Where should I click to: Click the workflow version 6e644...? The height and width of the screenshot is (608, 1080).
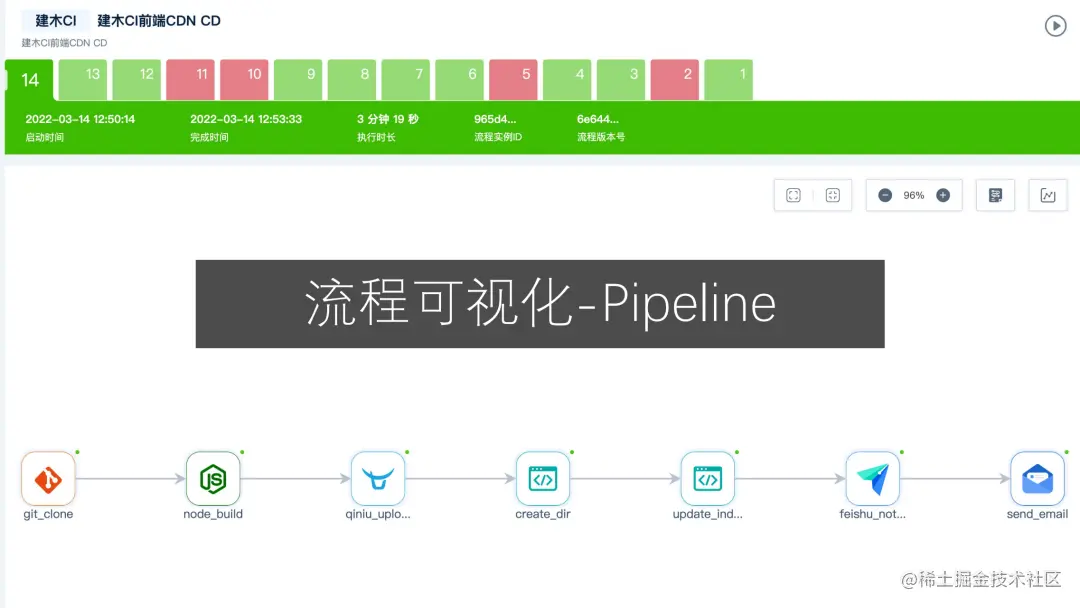(x=598, y=119)
